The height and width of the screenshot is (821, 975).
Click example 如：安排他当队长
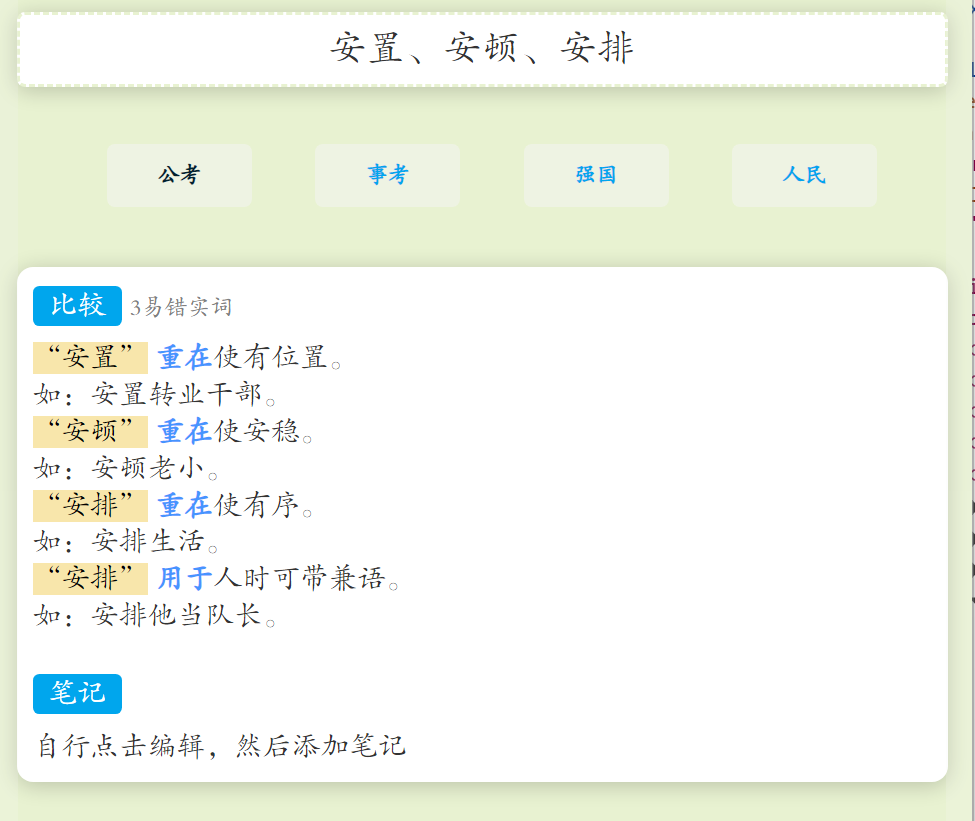pos(154,616)
